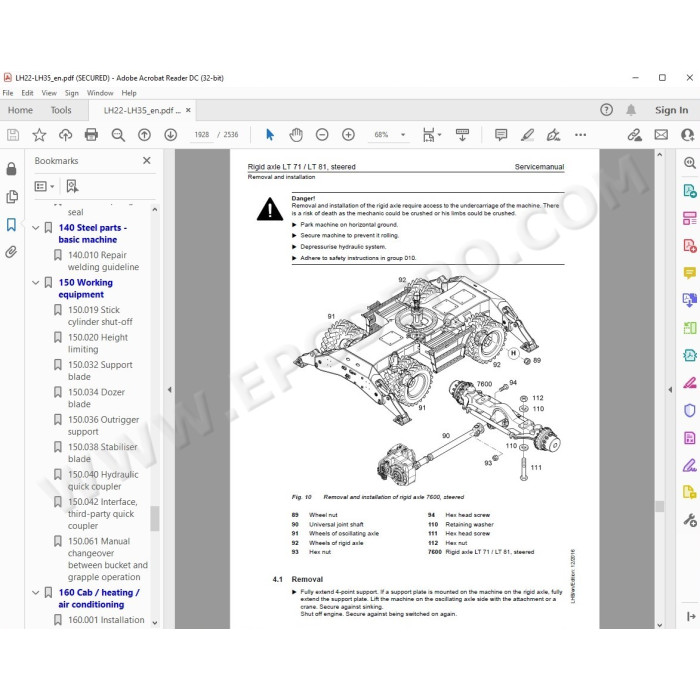Collapse the right tools pane
Image resolution: width=700 pixels, height=700 pixels.
coord(670,390)
